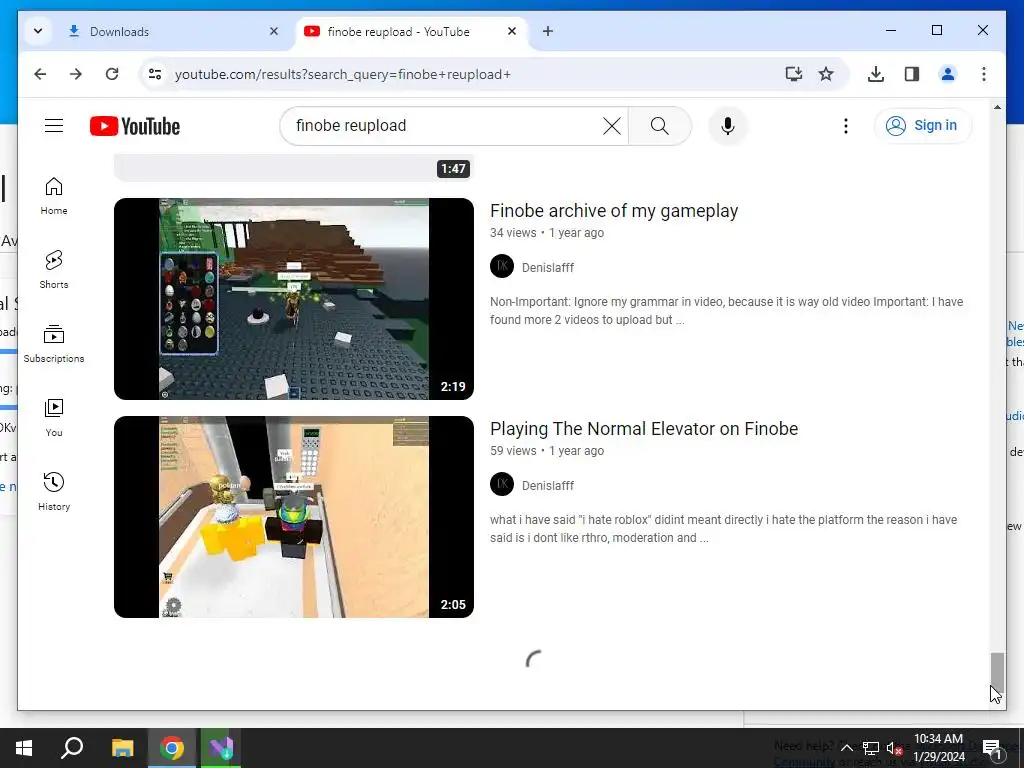Toggle Chrome side panel
1024x768 pixels.
click(x=912, y=74)
